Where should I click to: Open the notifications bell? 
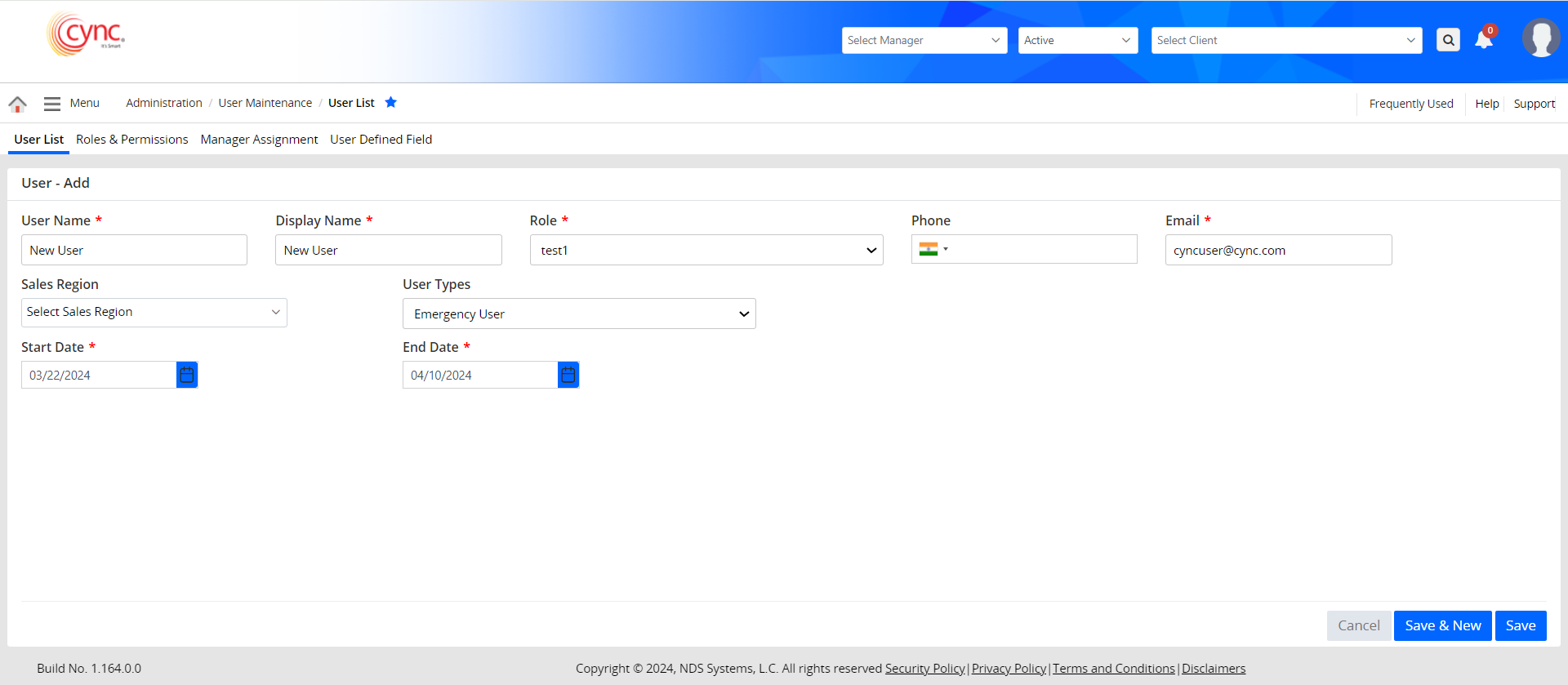(1484, 40)
